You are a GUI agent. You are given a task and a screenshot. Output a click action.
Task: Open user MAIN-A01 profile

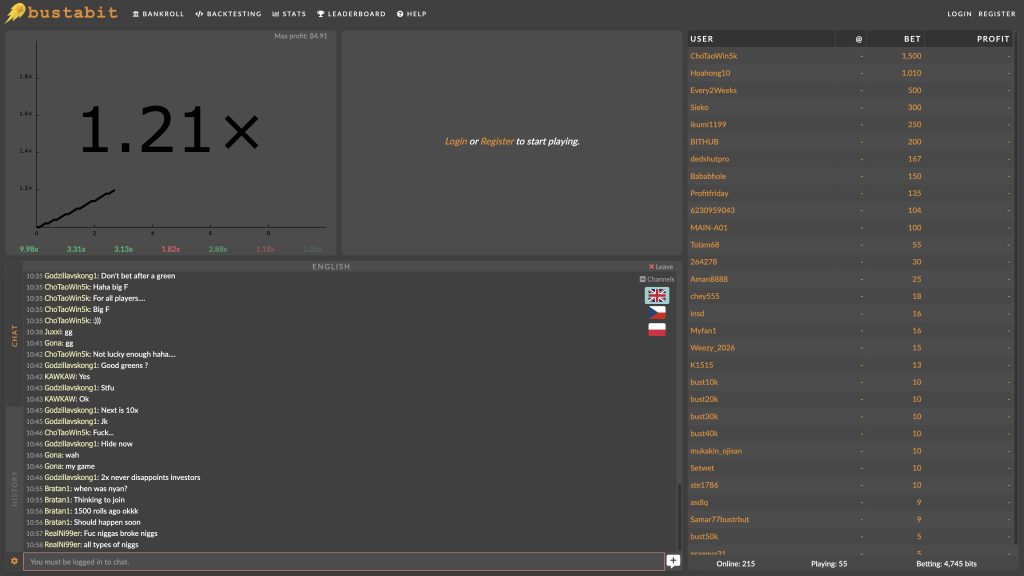click(709, 228)
